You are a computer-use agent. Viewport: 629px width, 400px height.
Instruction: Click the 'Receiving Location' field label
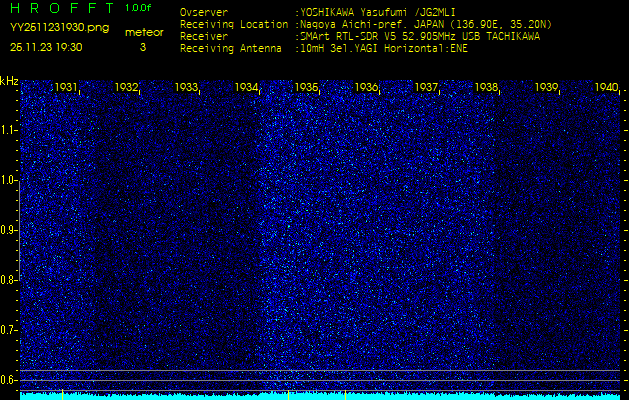click(234, 24)
